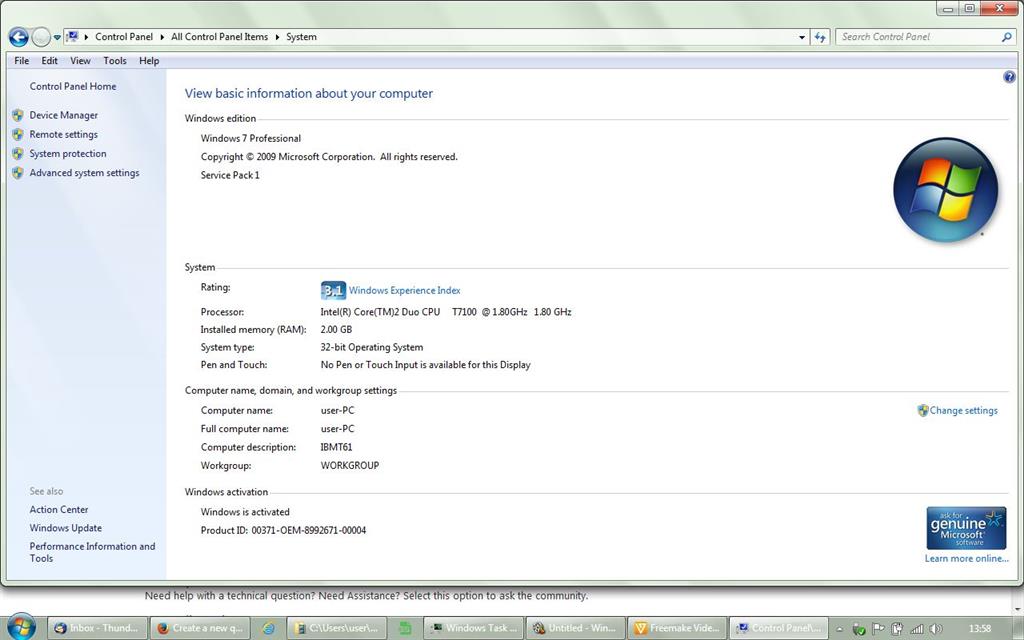Select the IBMT61 computer description
The image size is (1024, 640).
[x=336, y=447]
